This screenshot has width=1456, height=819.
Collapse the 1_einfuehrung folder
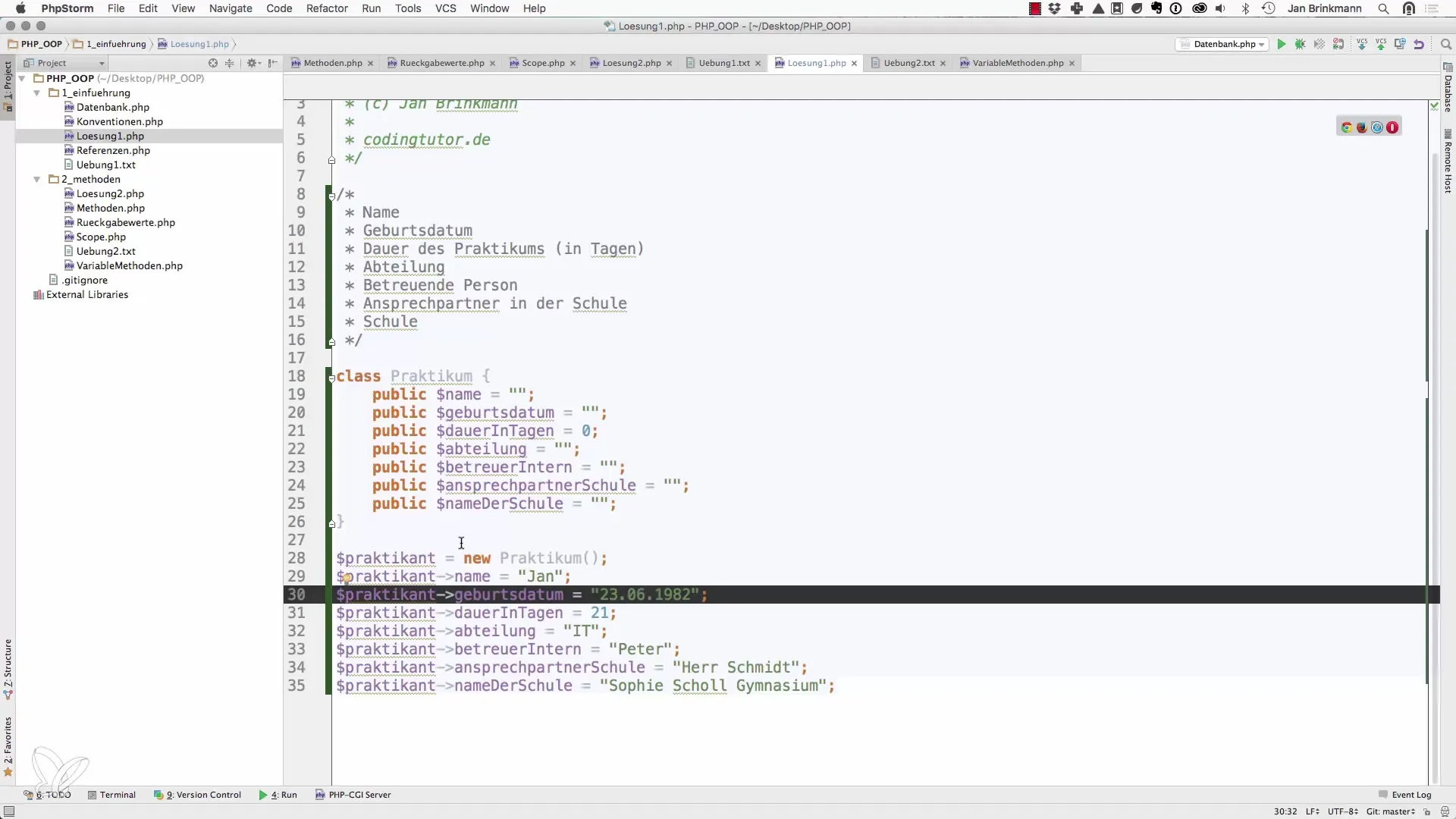37,93
